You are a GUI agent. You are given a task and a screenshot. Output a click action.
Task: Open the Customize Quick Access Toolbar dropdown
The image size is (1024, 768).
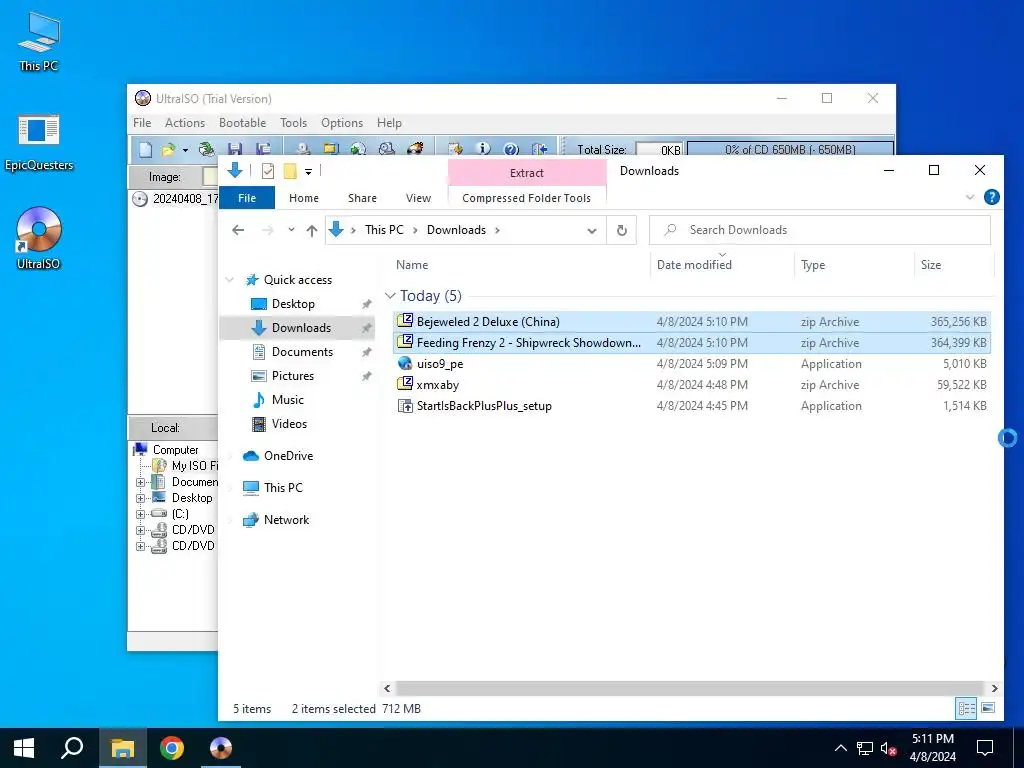308,172
